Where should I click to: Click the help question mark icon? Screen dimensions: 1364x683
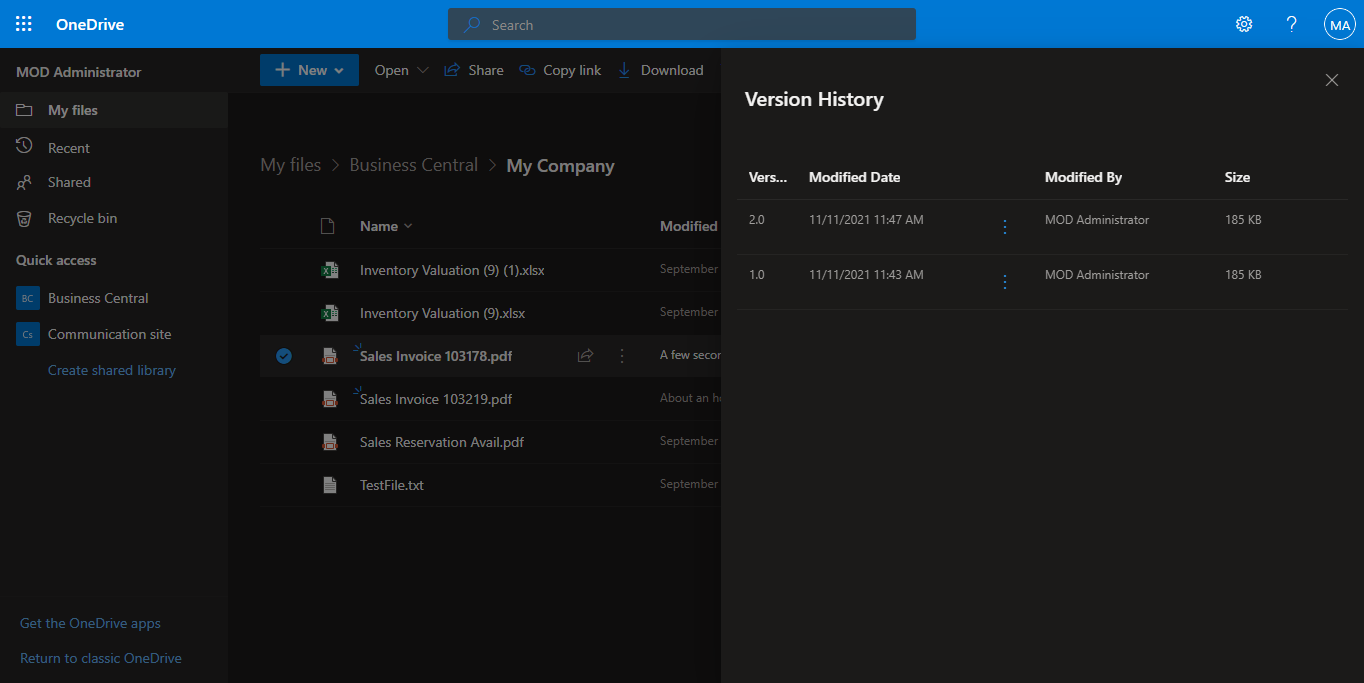(1291, 23)
